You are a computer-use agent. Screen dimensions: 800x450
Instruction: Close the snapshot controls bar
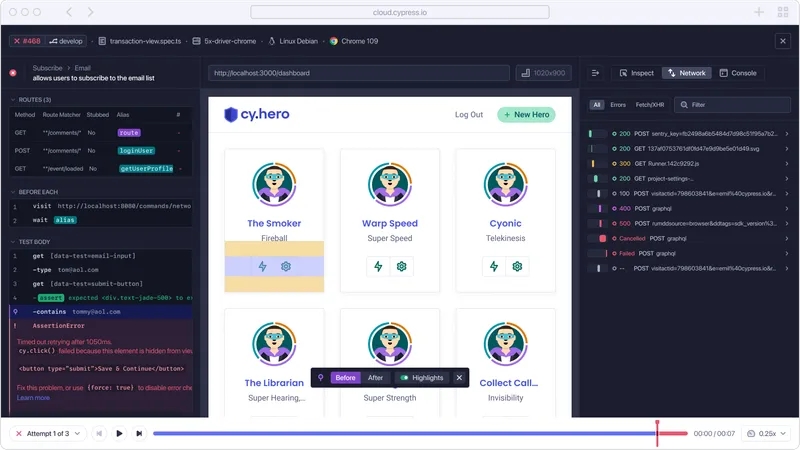pos(459,378)
